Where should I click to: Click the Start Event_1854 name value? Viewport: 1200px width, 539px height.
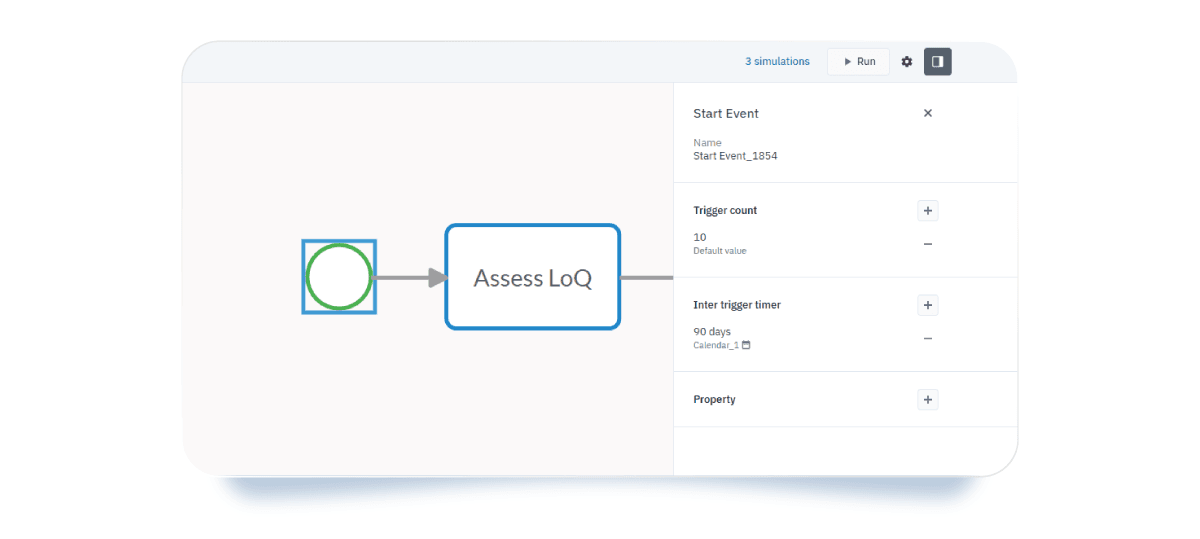pos(735,156)
